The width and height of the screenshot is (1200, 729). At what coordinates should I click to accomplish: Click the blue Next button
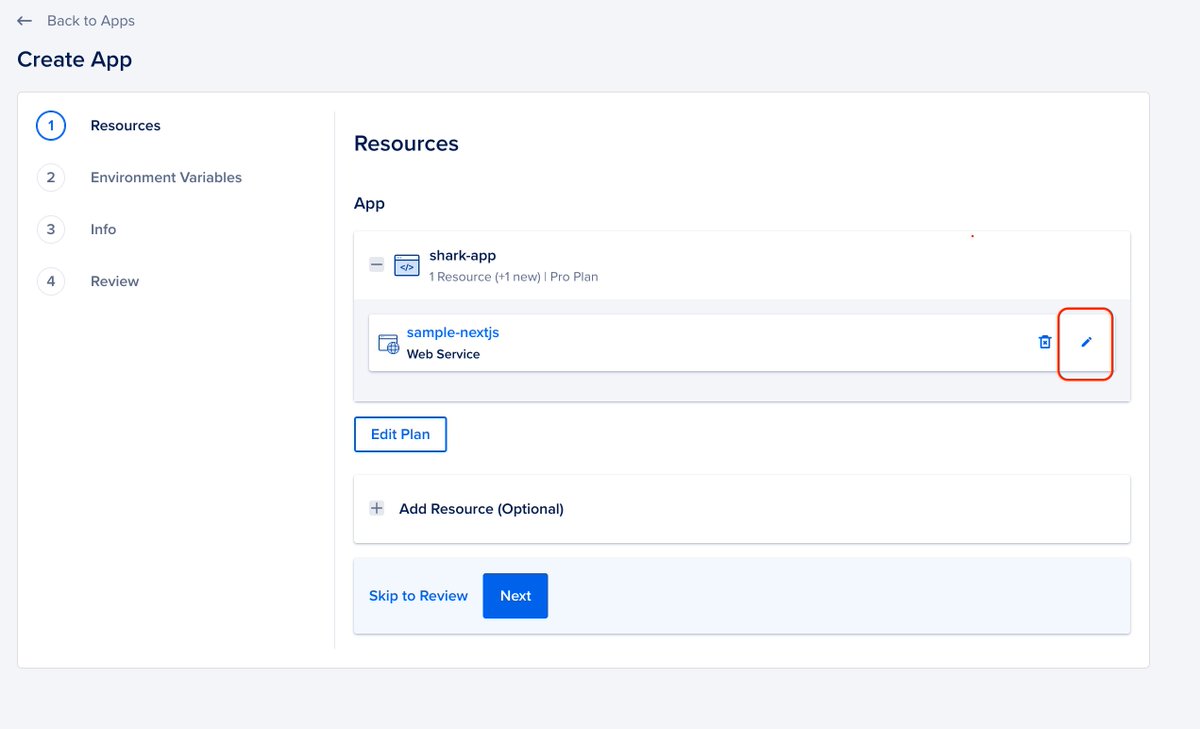[x=515, y=596]
